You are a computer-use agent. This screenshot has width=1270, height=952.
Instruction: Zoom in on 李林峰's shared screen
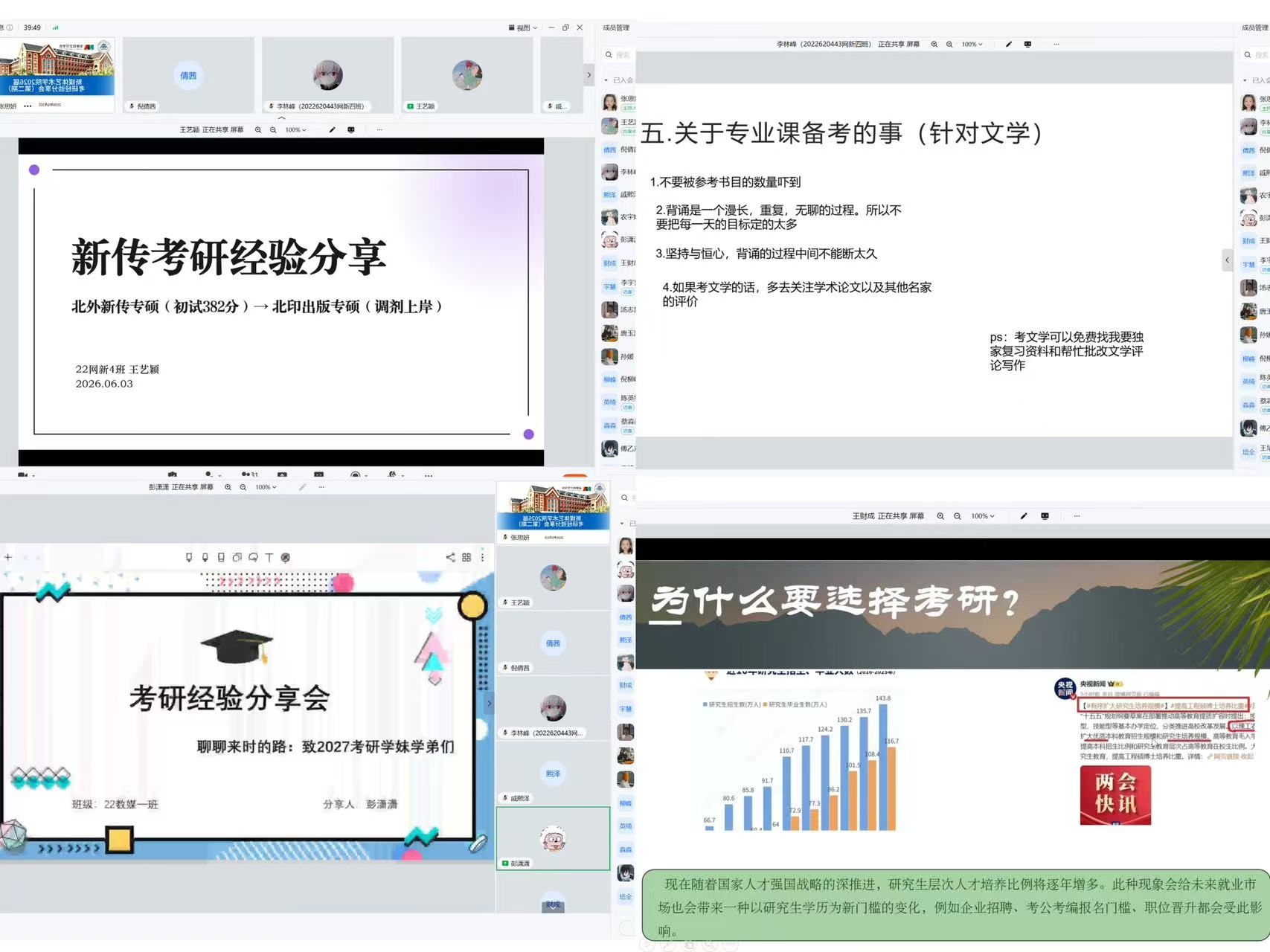coord(934,44)
